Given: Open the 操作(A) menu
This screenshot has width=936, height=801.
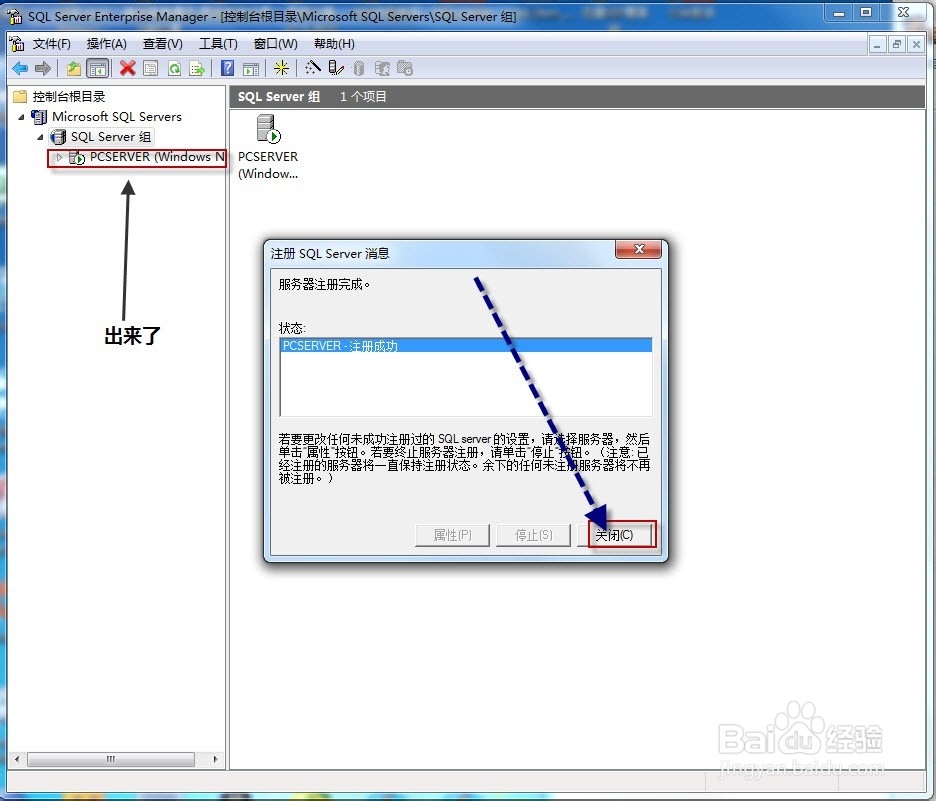Looking at the screenshot, I should (x=106, y=44).
